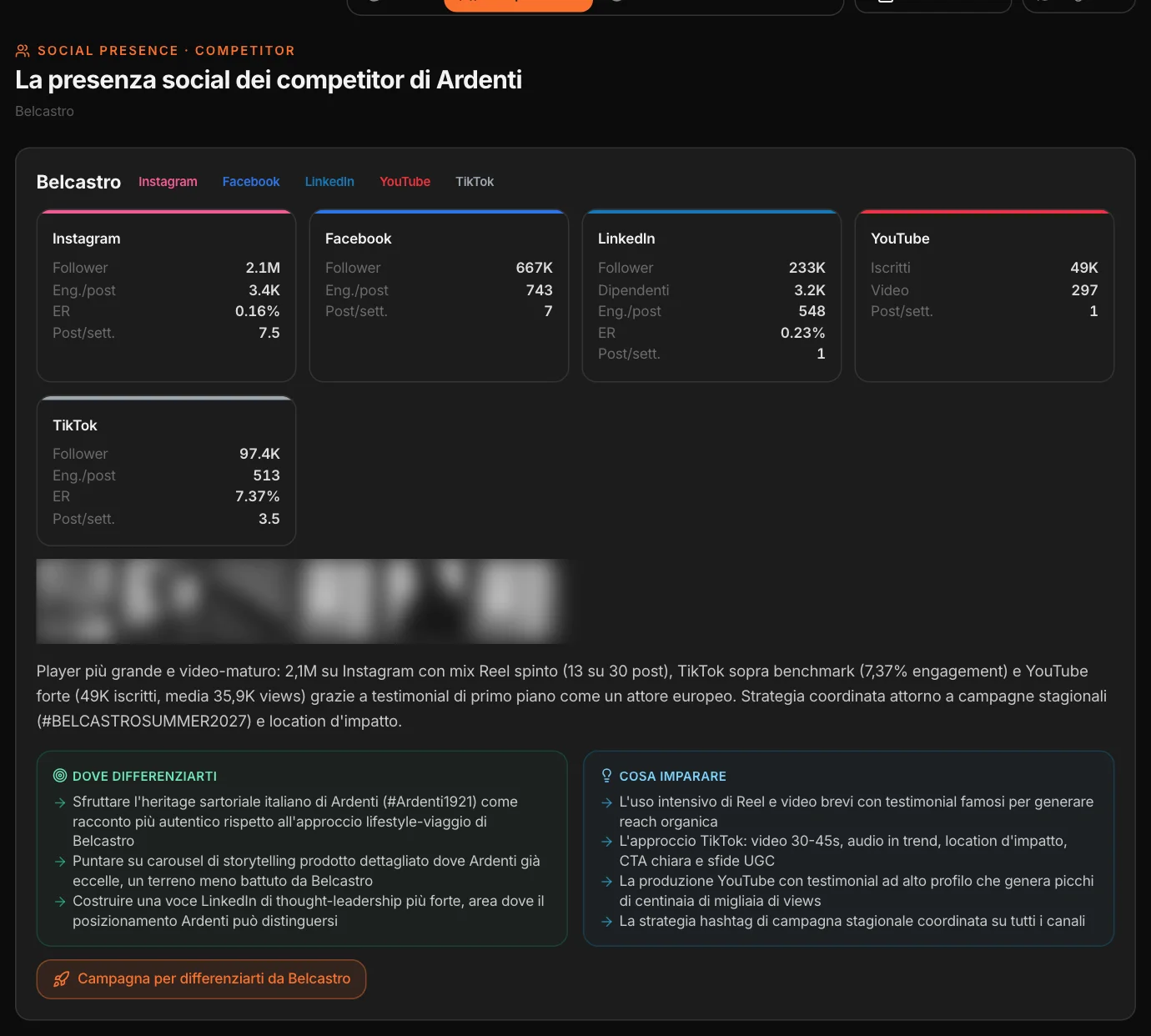Click the rocket icon in the campaign button

(62, 978)
